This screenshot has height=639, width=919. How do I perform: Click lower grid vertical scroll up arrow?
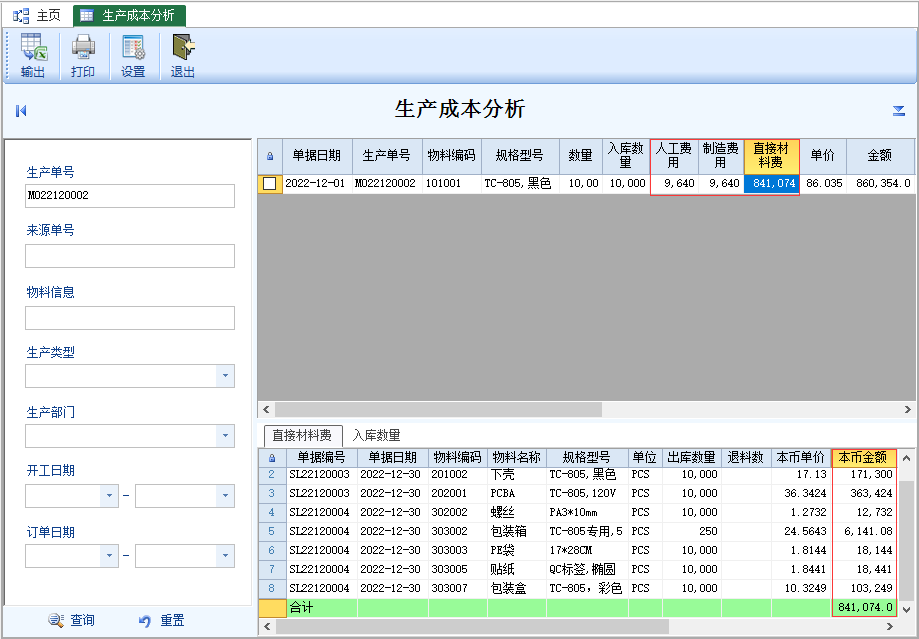tap(906, 458)
